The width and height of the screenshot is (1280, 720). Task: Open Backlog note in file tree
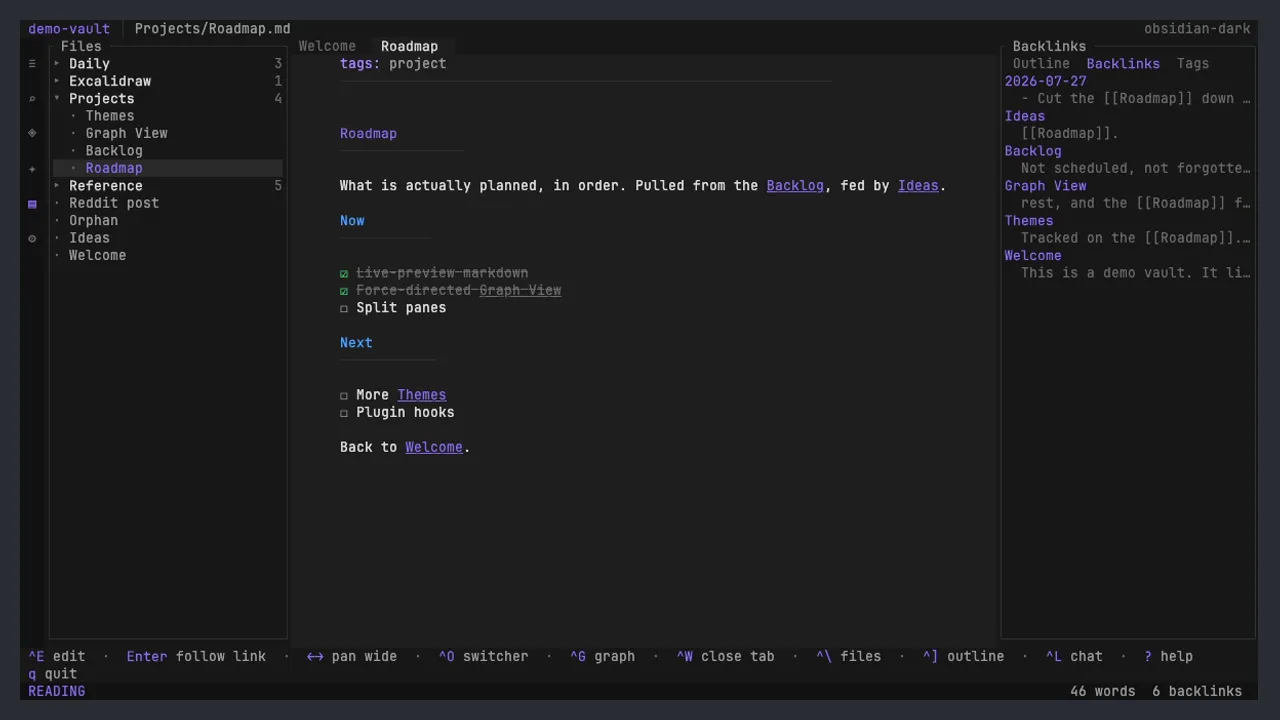(x=114, y=151)
